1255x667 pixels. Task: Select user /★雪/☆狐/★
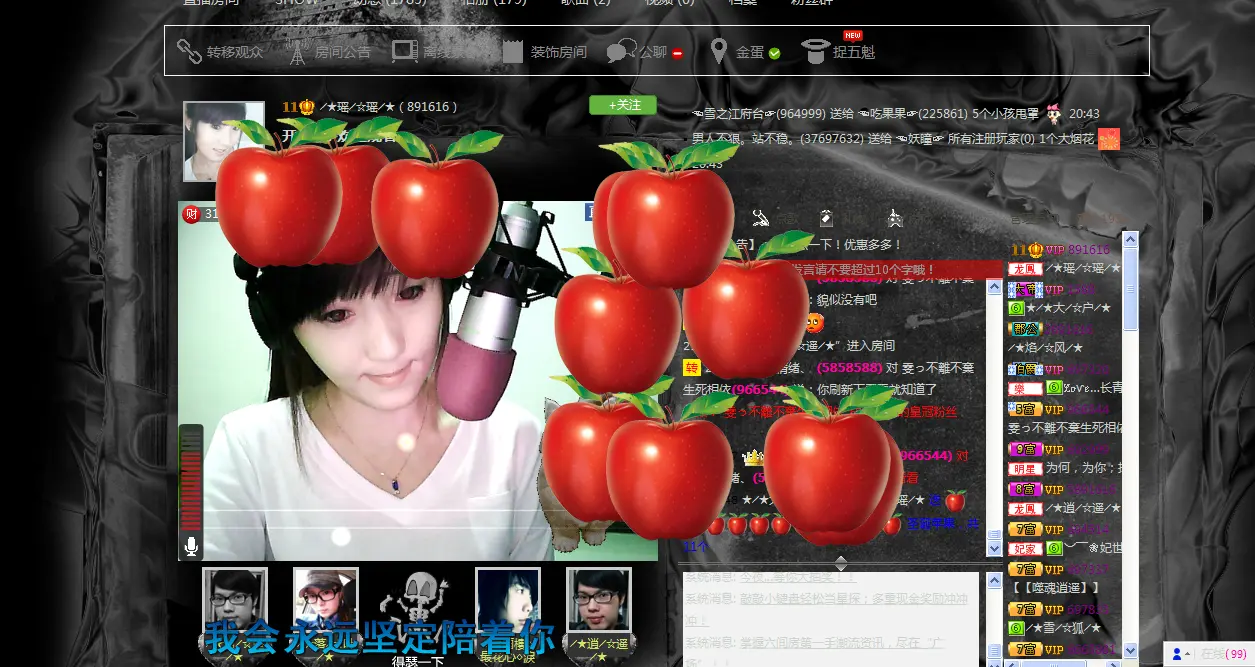1065,628
